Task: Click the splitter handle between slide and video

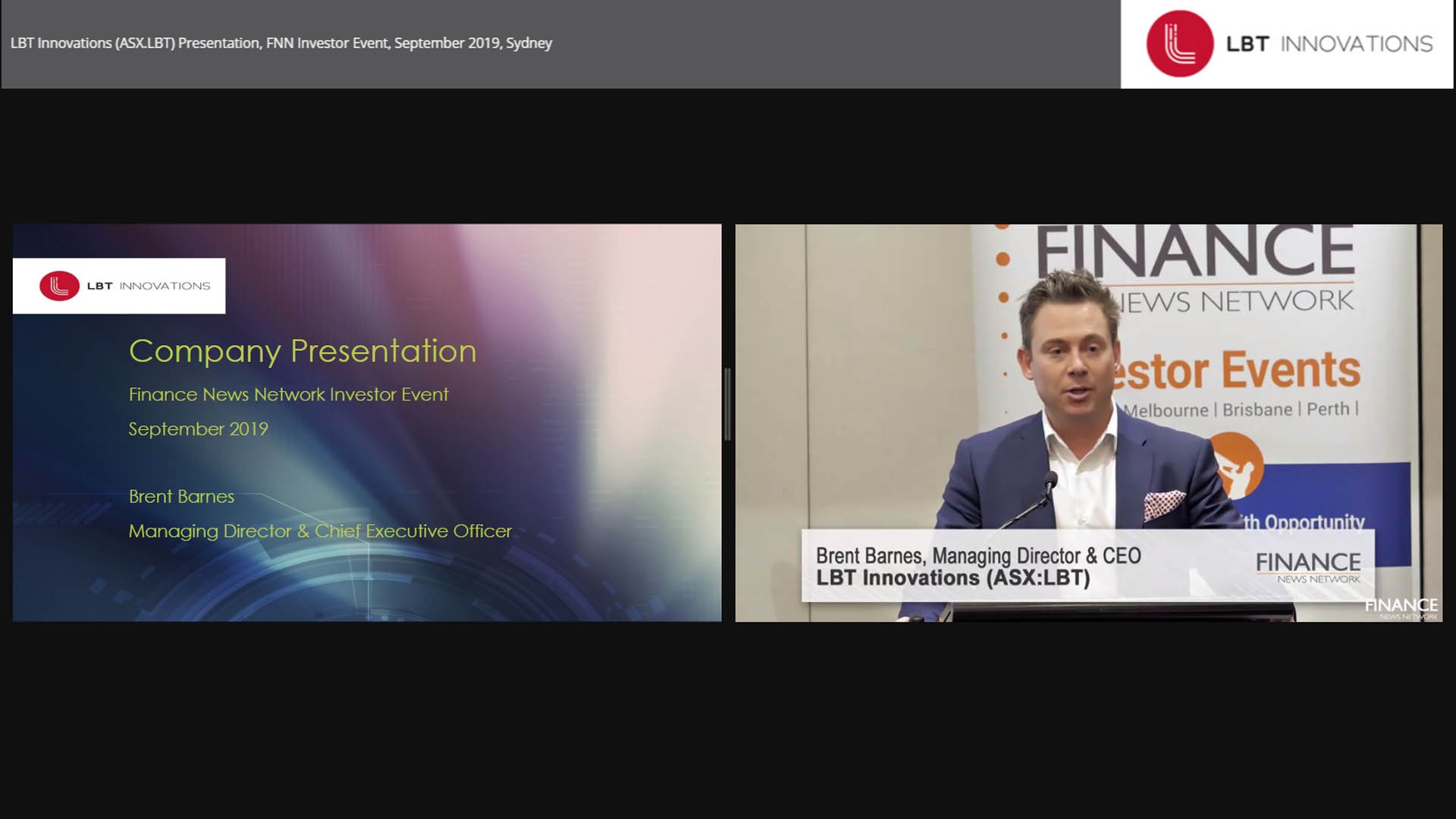Action: 728,404
